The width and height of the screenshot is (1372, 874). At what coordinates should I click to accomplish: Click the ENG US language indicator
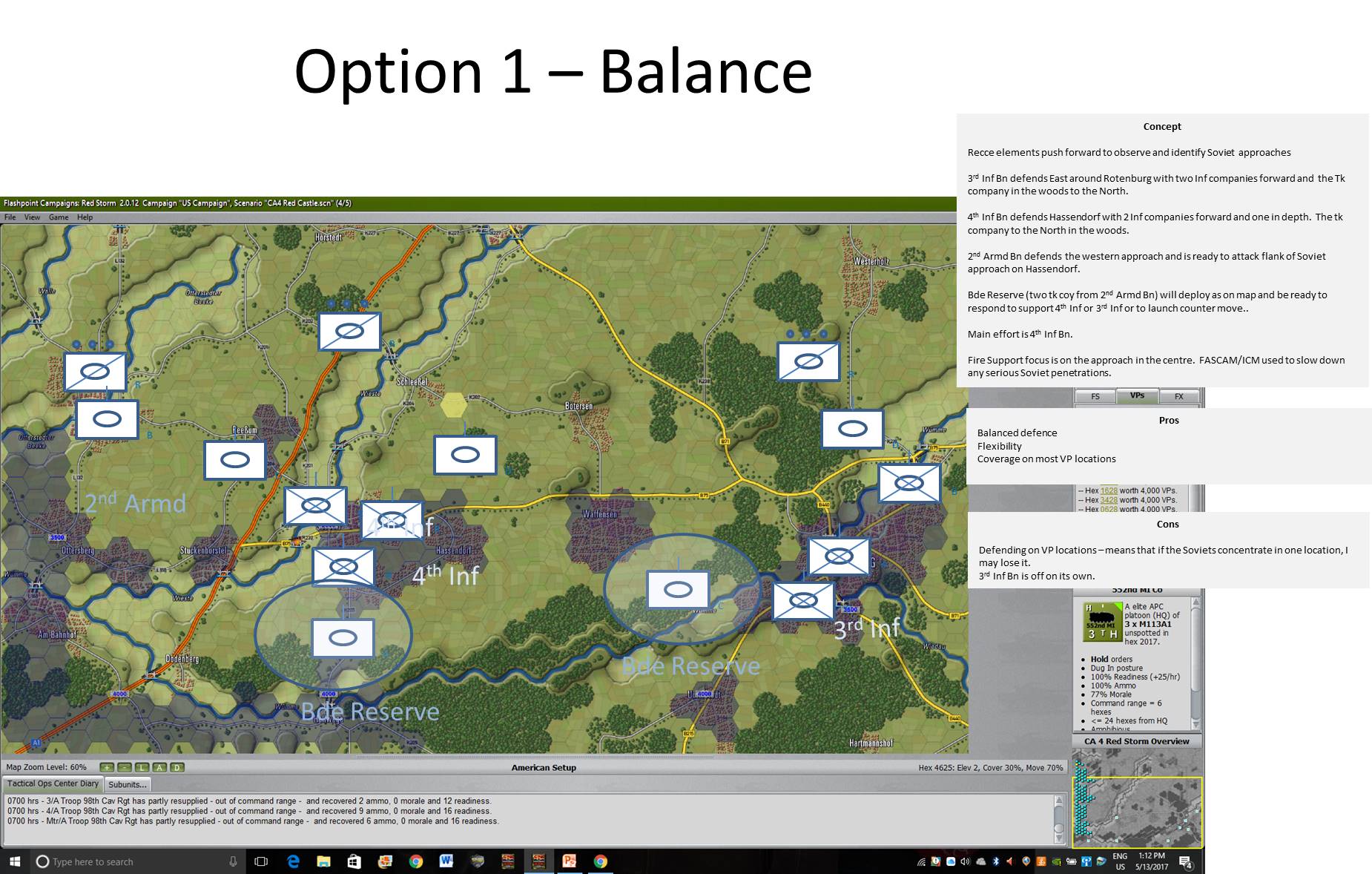1120,861
